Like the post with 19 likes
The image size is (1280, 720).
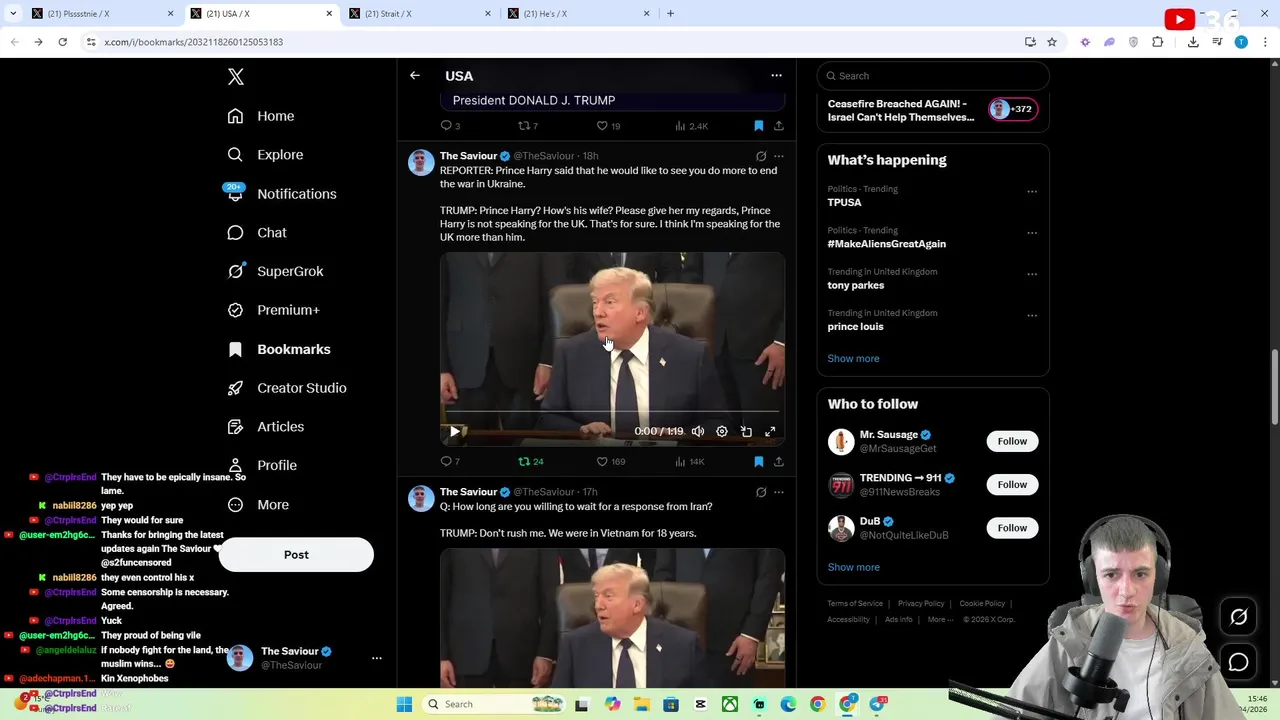click(x=608, y=126)
